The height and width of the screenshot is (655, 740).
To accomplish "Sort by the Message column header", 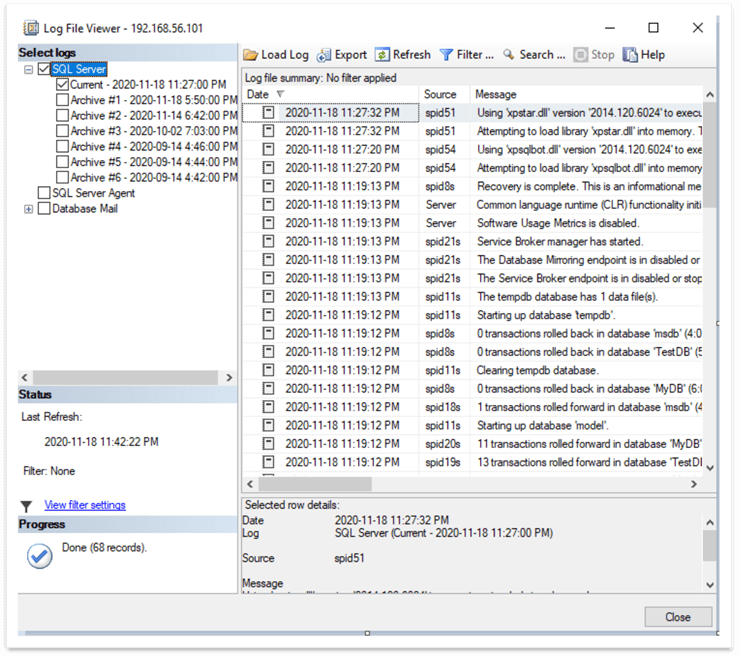I will point(586,94).
